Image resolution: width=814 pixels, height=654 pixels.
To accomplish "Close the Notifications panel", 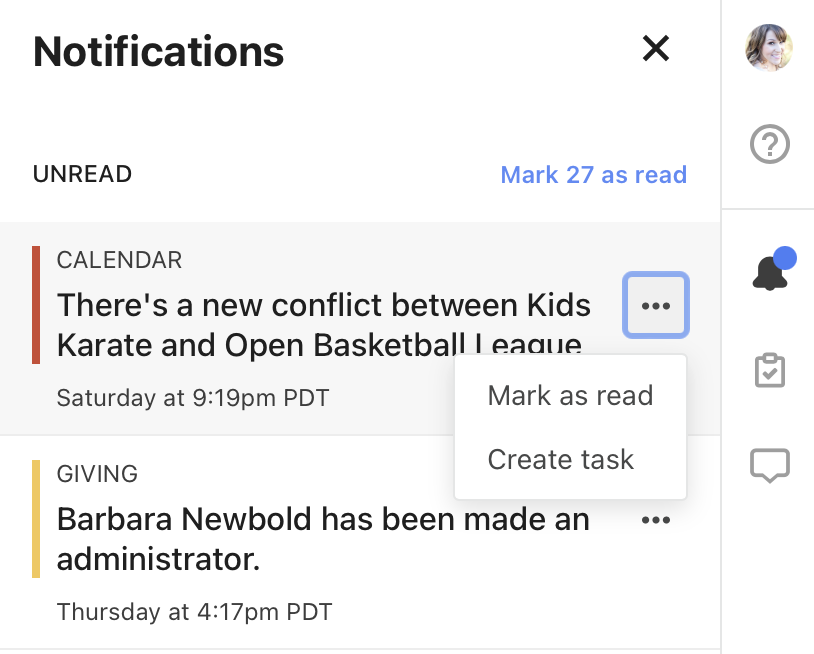I will 655,48.
